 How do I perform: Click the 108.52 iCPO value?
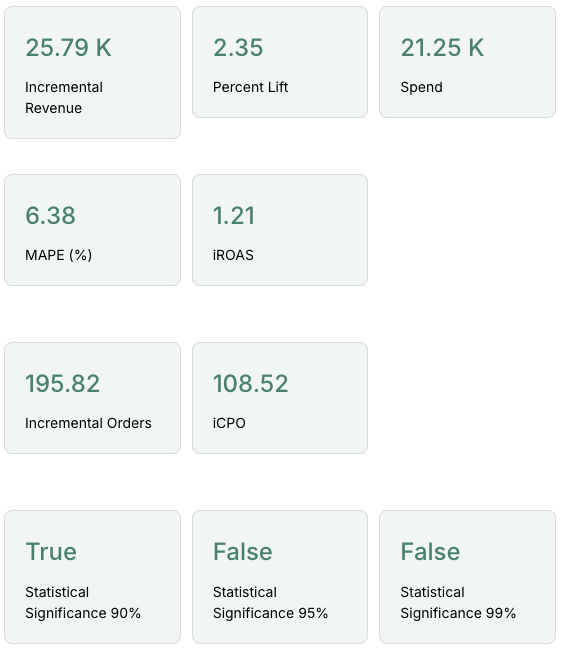click(251, 383)
